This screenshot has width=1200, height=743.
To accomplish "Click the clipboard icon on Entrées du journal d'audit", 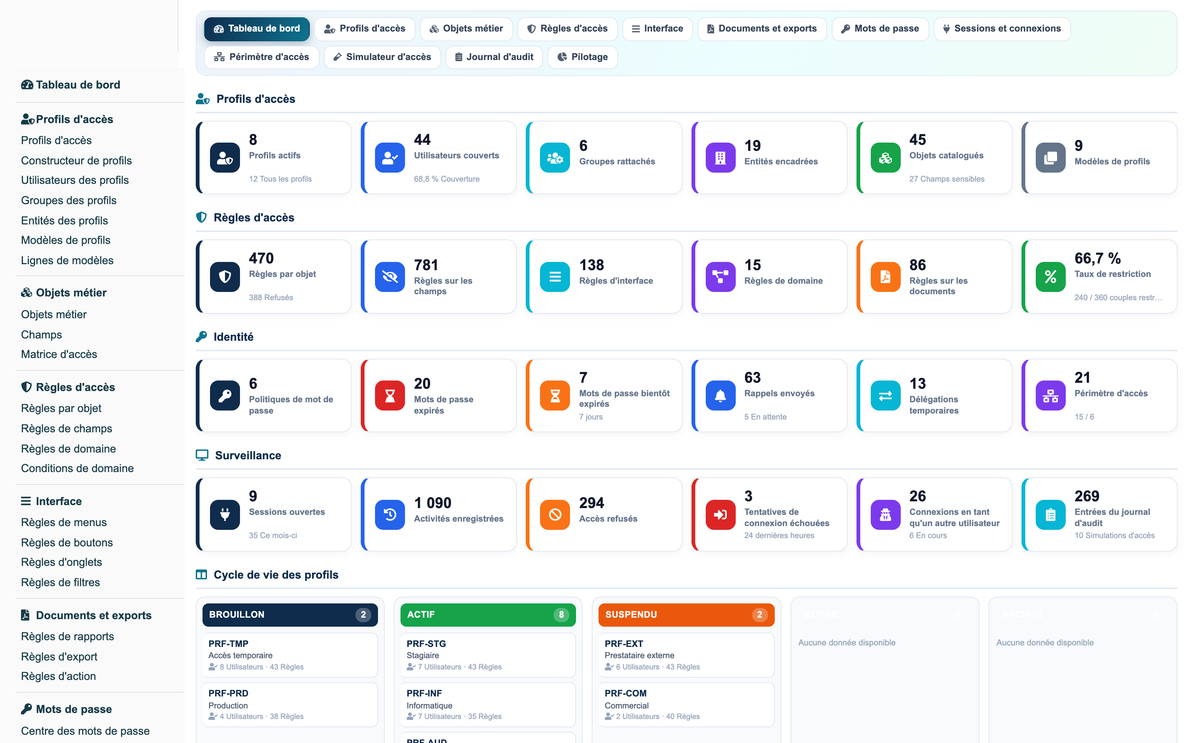I will click(x=1050, y=515).
